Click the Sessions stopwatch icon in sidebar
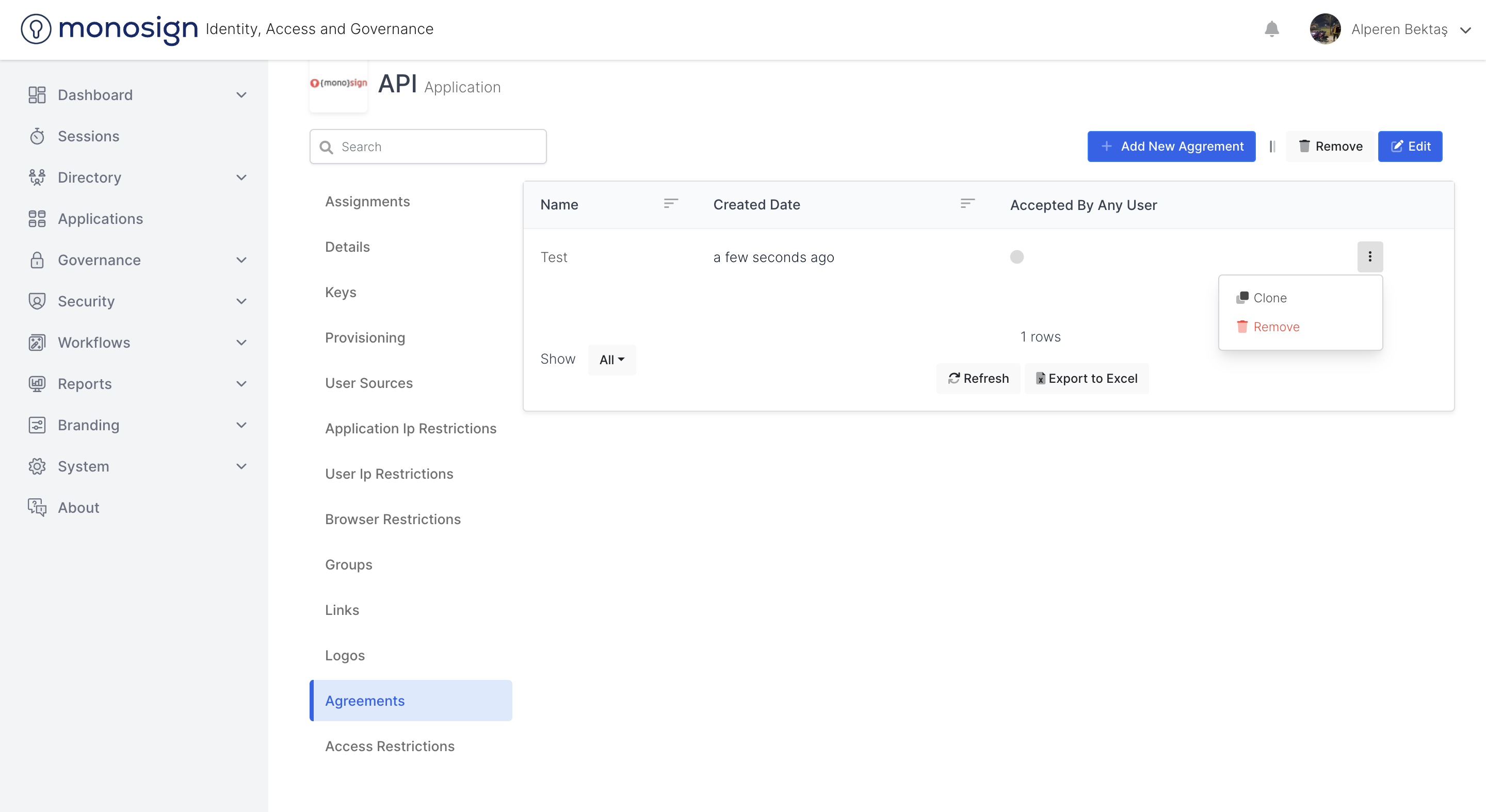Screen dimensions: 1486x812 click(37, 136)
